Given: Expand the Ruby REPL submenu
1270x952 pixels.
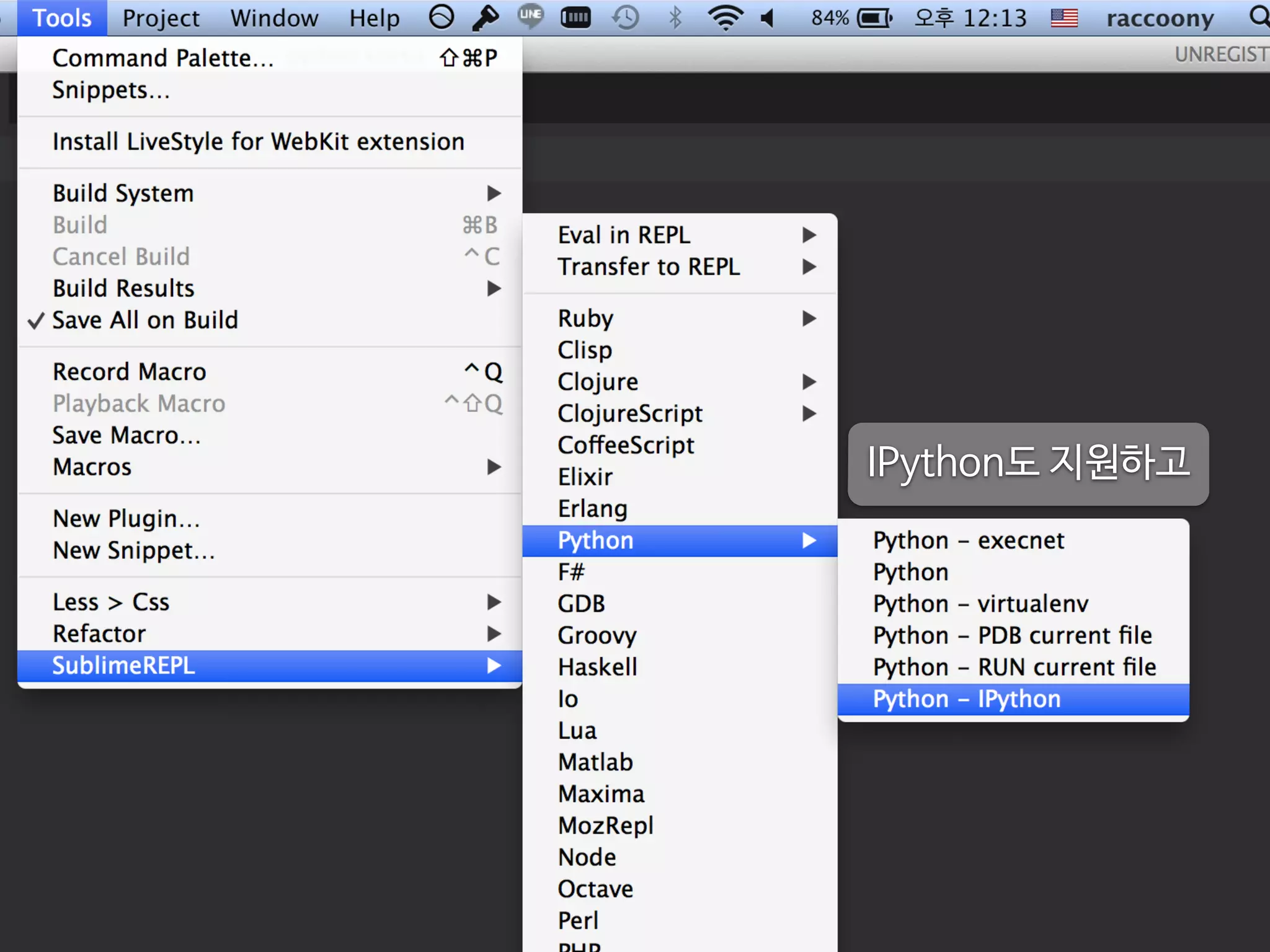Looking at the screenshot, I should tap(680, 319).
